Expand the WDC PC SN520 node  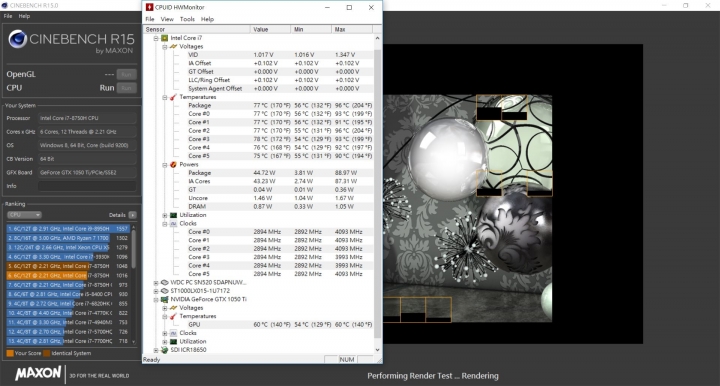[x=156, y=282]
